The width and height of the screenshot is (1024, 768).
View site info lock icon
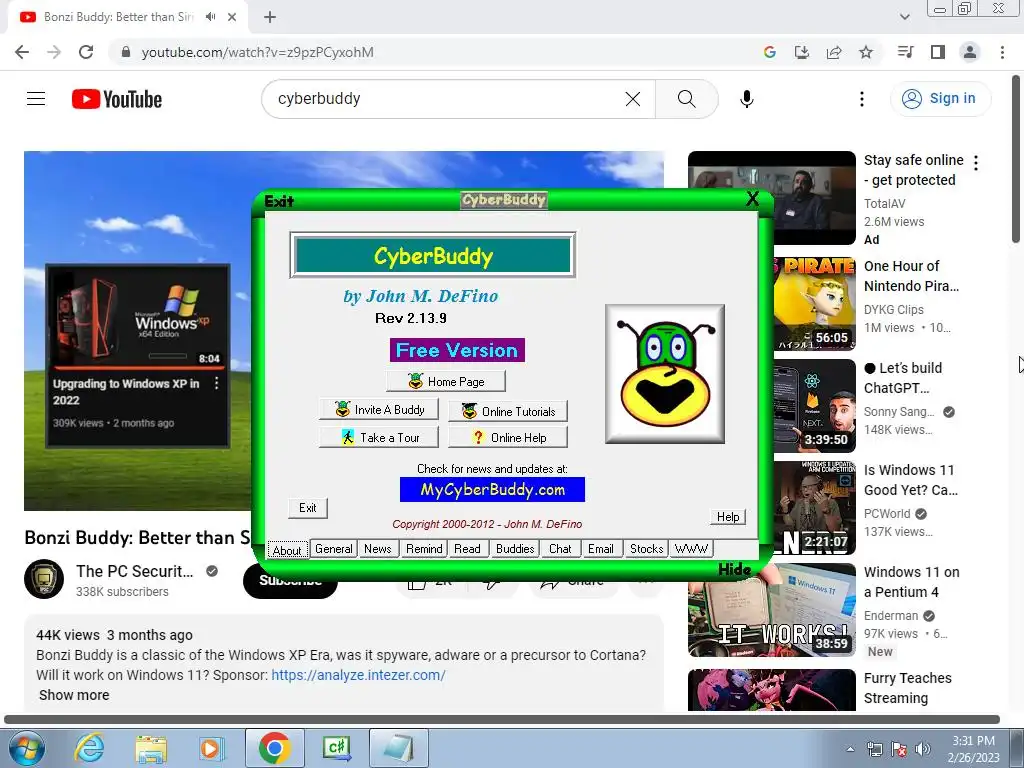(126, 52)
